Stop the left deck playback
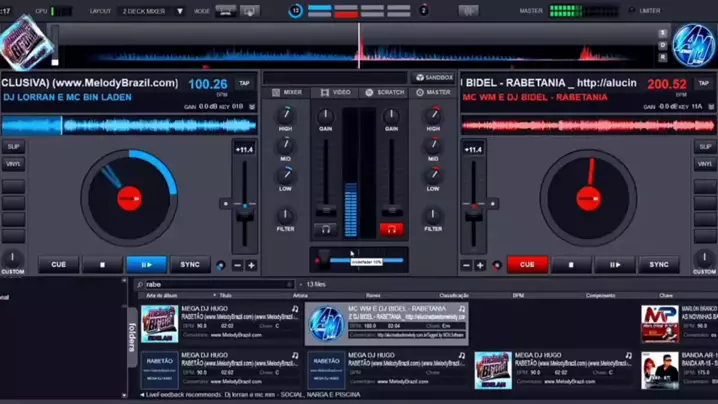Viewport: 718px width, 404px height. point(102,265)
